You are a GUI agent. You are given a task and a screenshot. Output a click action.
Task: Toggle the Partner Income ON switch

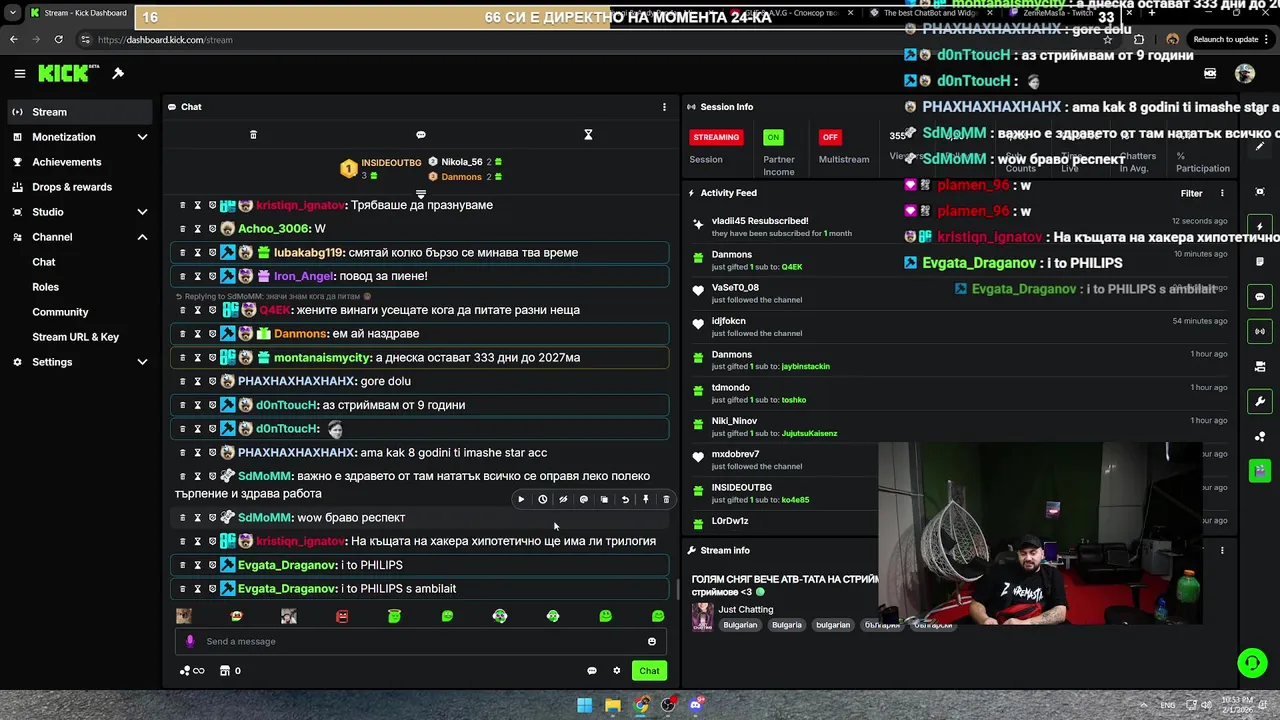coord(773,137)
